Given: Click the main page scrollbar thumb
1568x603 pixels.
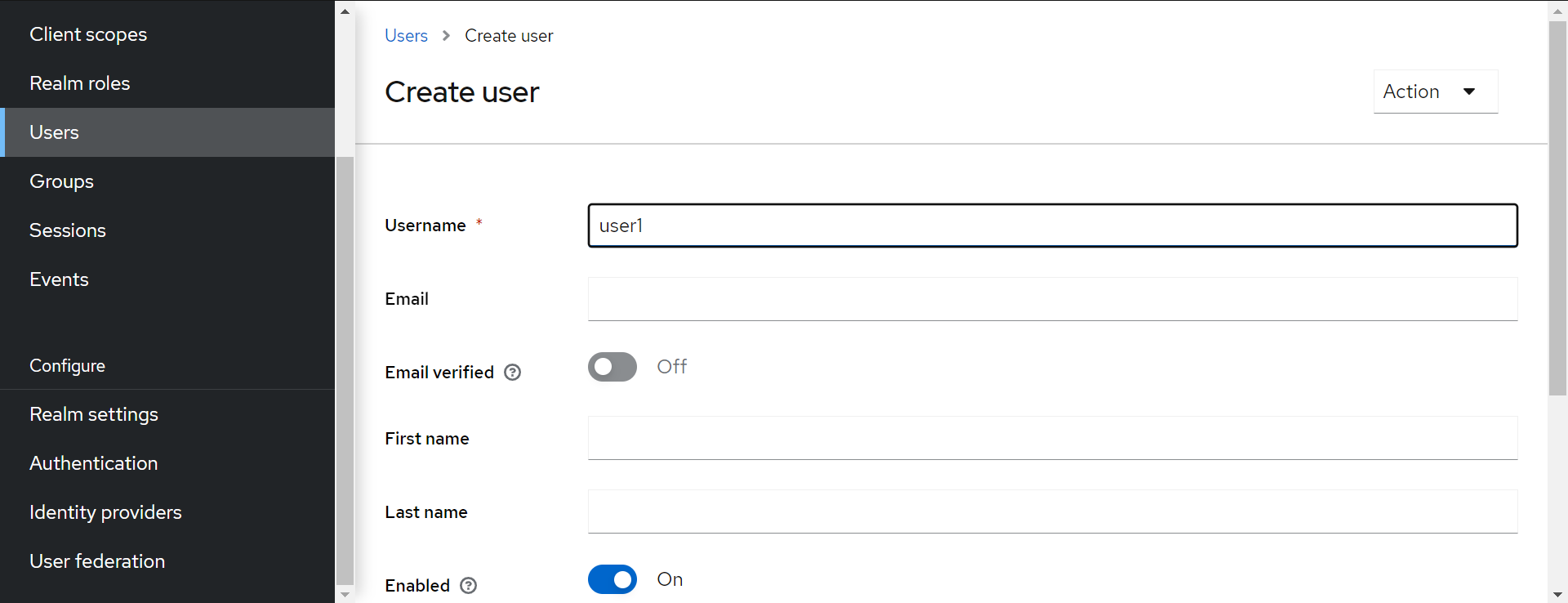Looking at the screenshot, I should (x=1557, y=208).
